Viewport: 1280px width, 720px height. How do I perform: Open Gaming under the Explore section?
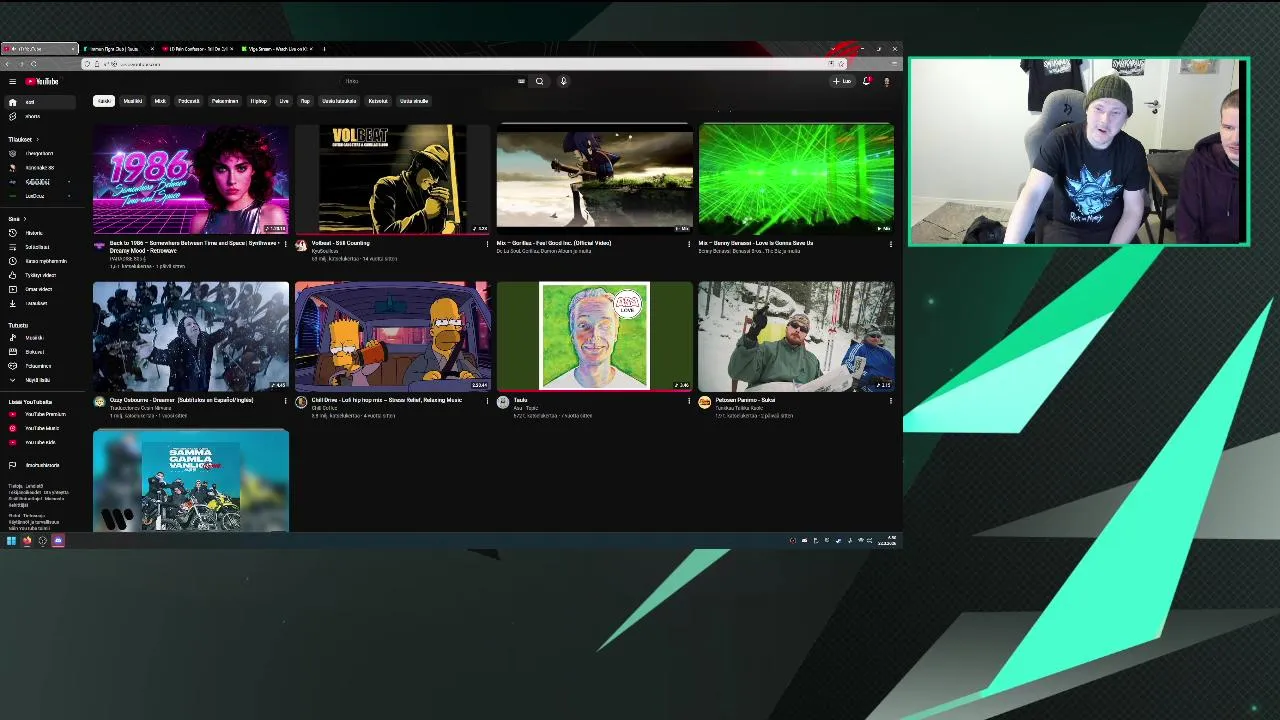[39, 366]
